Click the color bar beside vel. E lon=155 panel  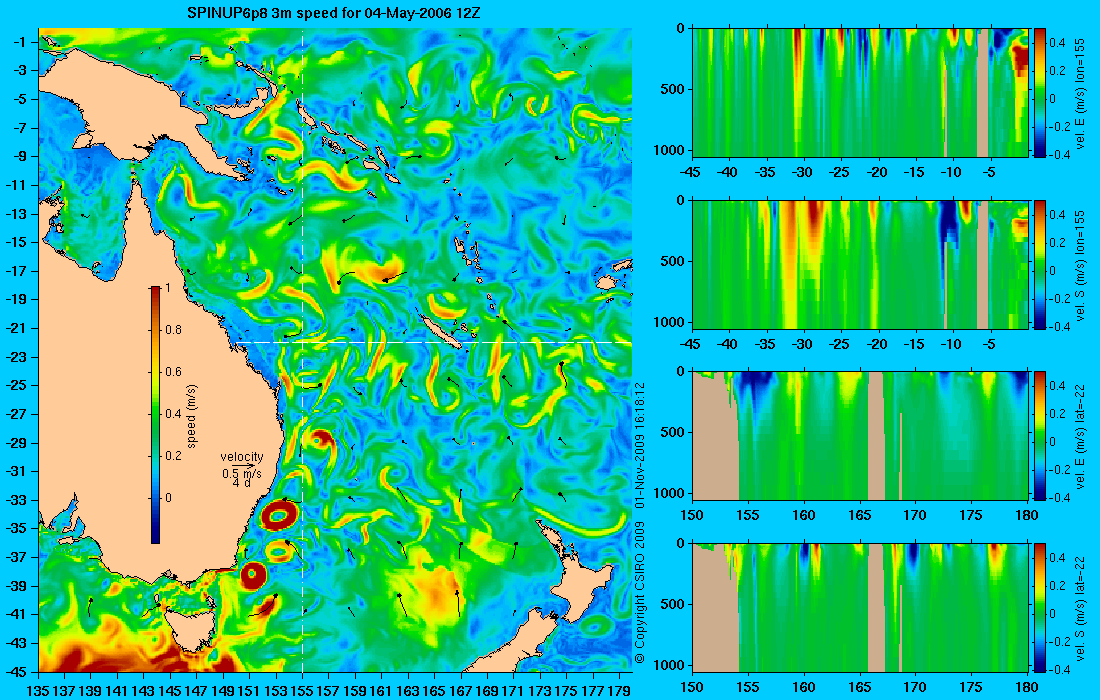[1040, 93]
